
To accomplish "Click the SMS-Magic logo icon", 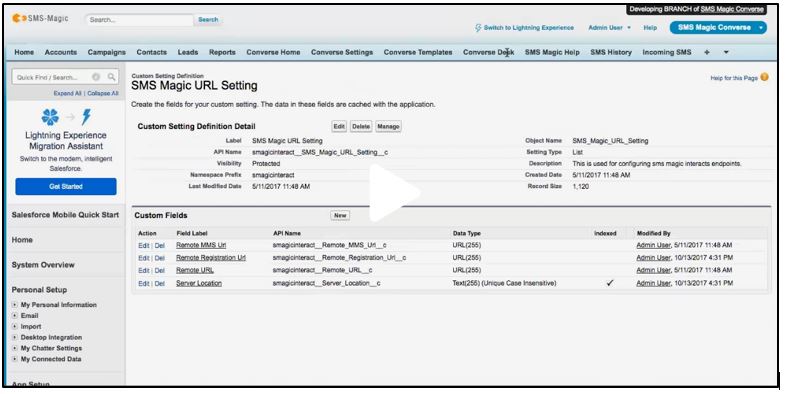I will [x=19, y=19].
